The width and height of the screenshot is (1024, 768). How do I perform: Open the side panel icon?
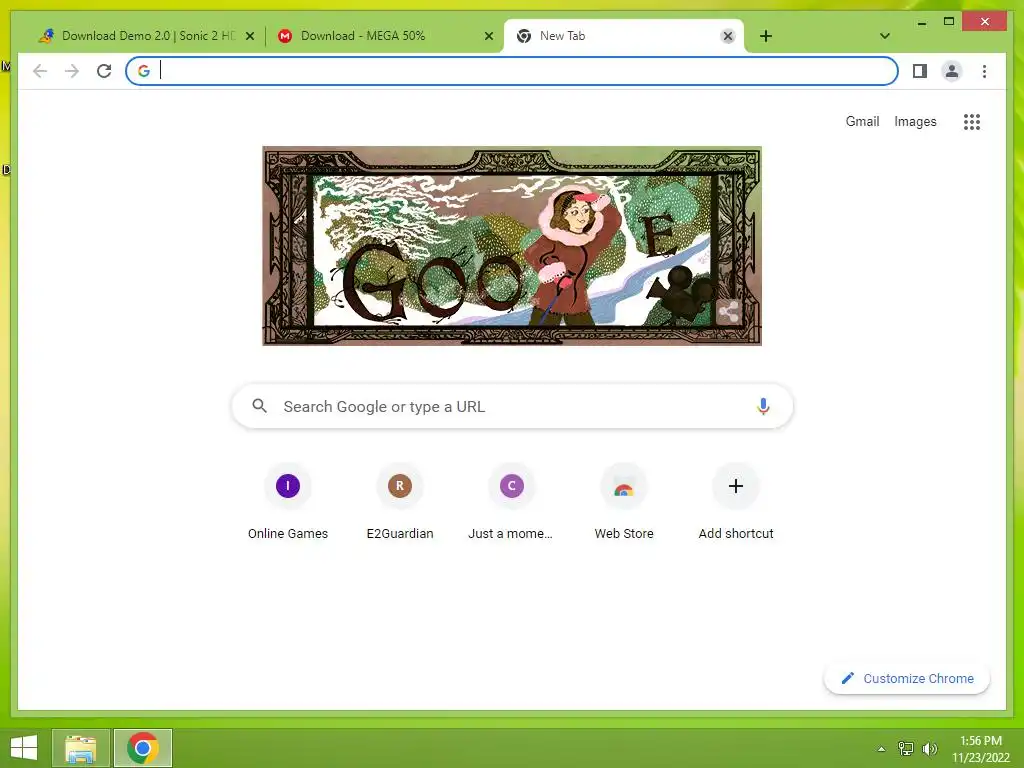920,71
